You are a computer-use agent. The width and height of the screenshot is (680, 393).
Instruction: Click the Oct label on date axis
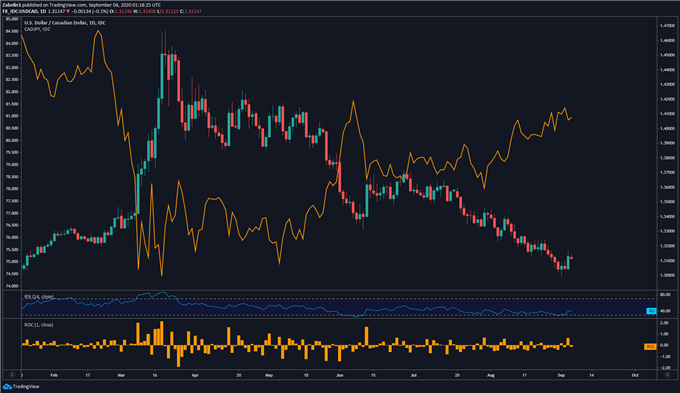tap(635, 375)
